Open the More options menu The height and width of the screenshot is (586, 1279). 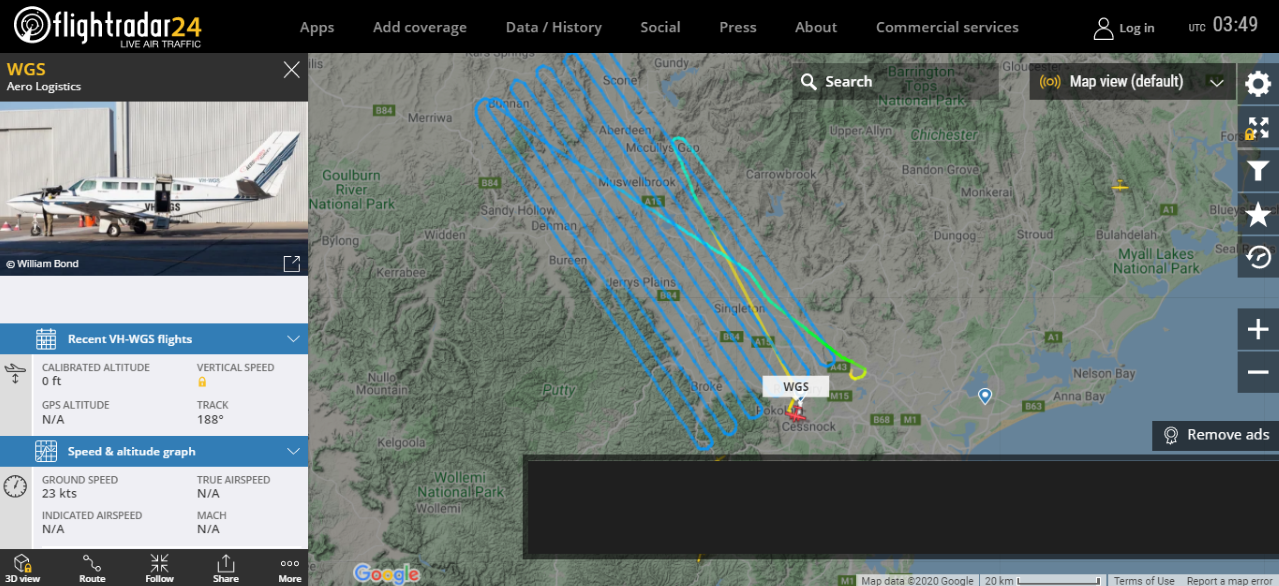pyautogui.click(x=290, y=568)
